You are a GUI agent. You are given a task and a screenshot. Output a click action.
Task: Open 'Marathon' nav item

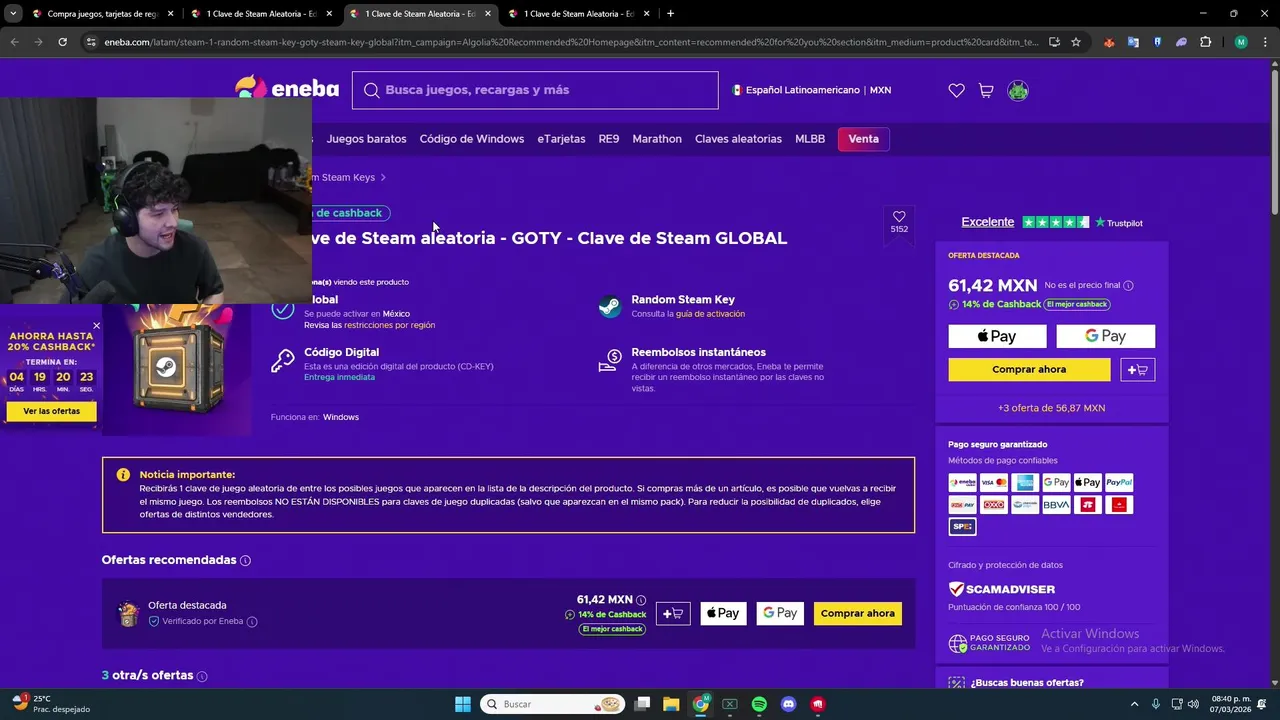tap(657, 139)
